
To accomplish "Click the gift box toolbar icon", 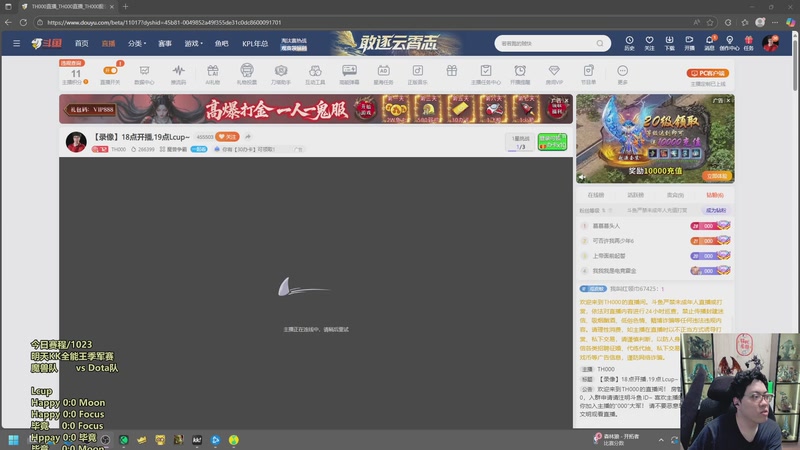I will pos(452,71).
